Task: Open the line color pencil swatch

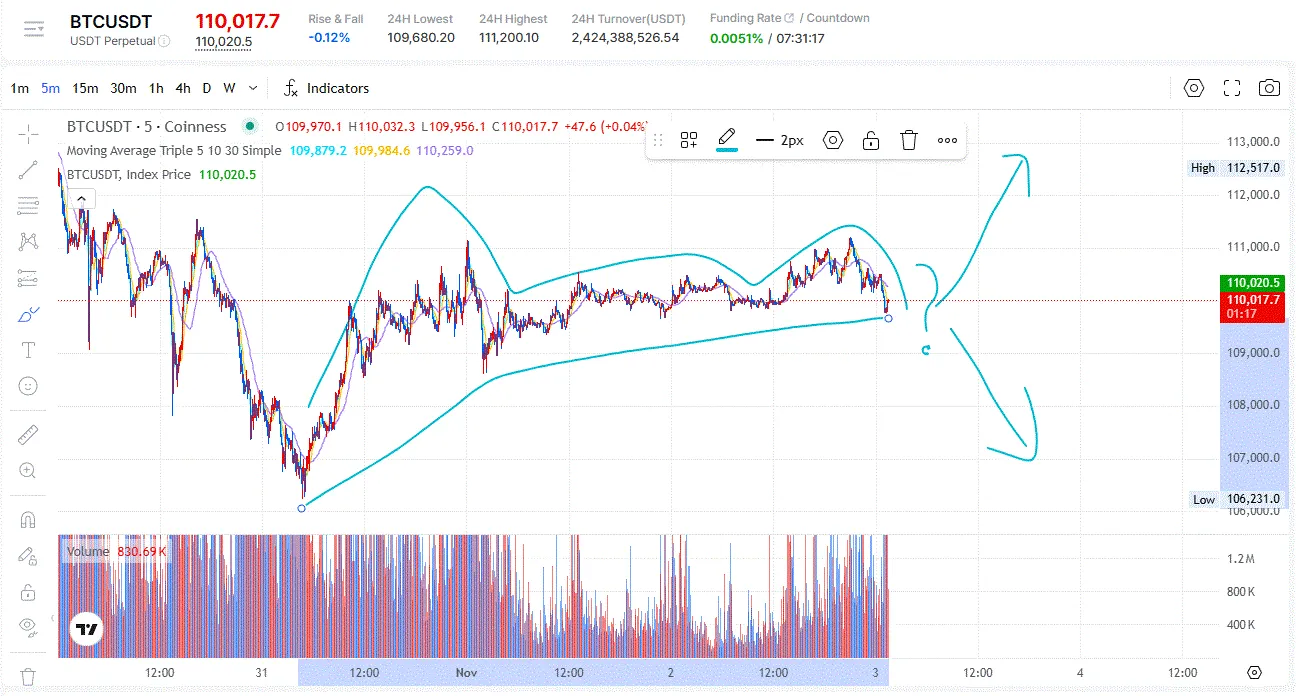Action: 727,140
